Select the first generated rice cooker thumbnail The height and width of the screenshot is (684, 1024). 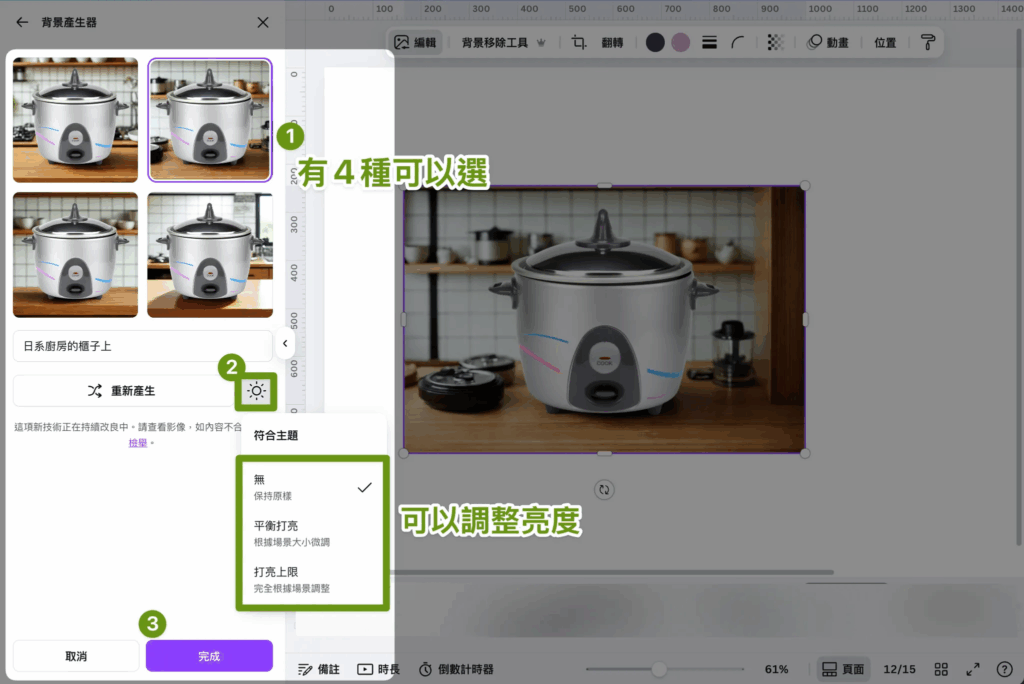75,120
